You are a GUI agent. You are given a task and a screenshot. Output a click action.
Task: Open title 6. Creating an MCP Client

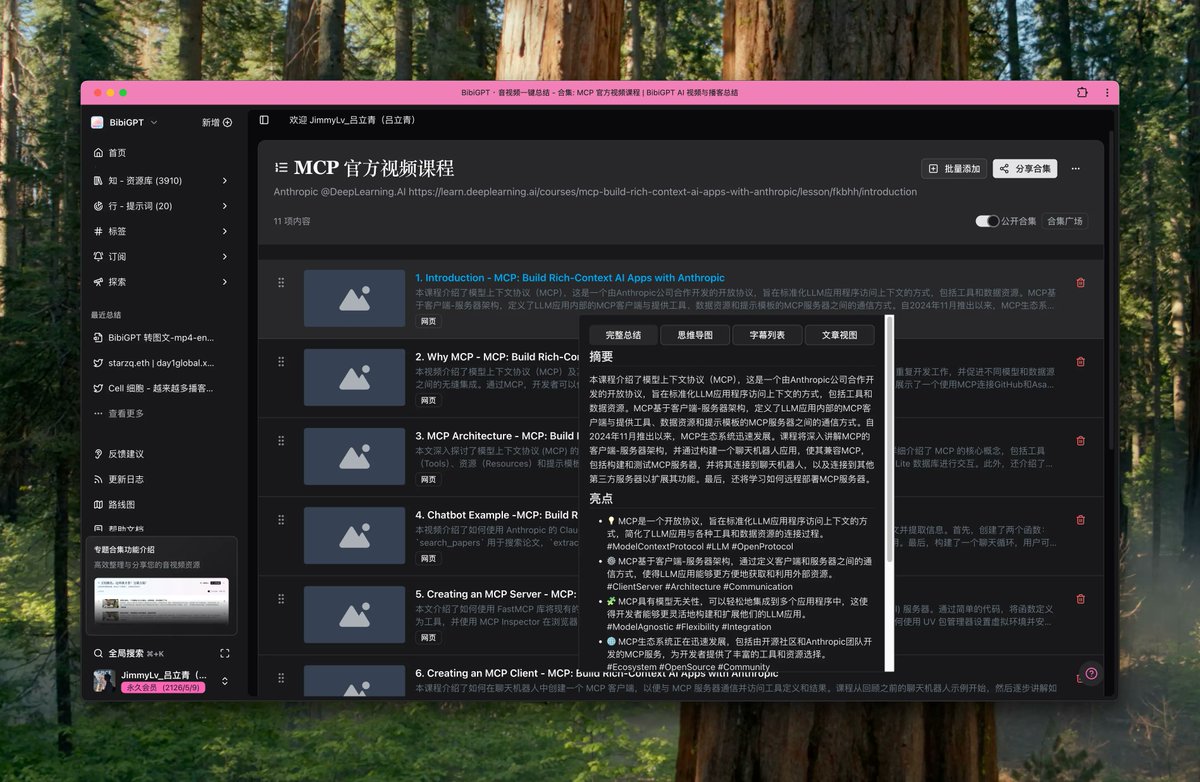click(597, 673)
